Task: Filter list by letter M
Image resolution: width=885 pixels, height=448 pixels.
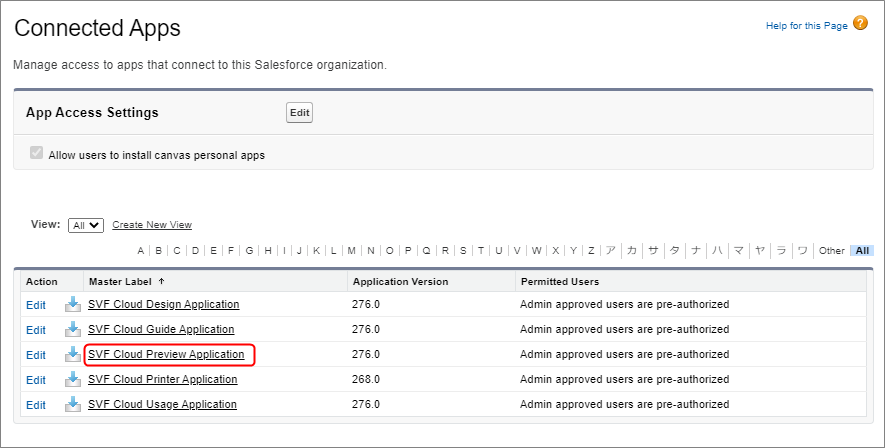Action: (x=352, y=251)
